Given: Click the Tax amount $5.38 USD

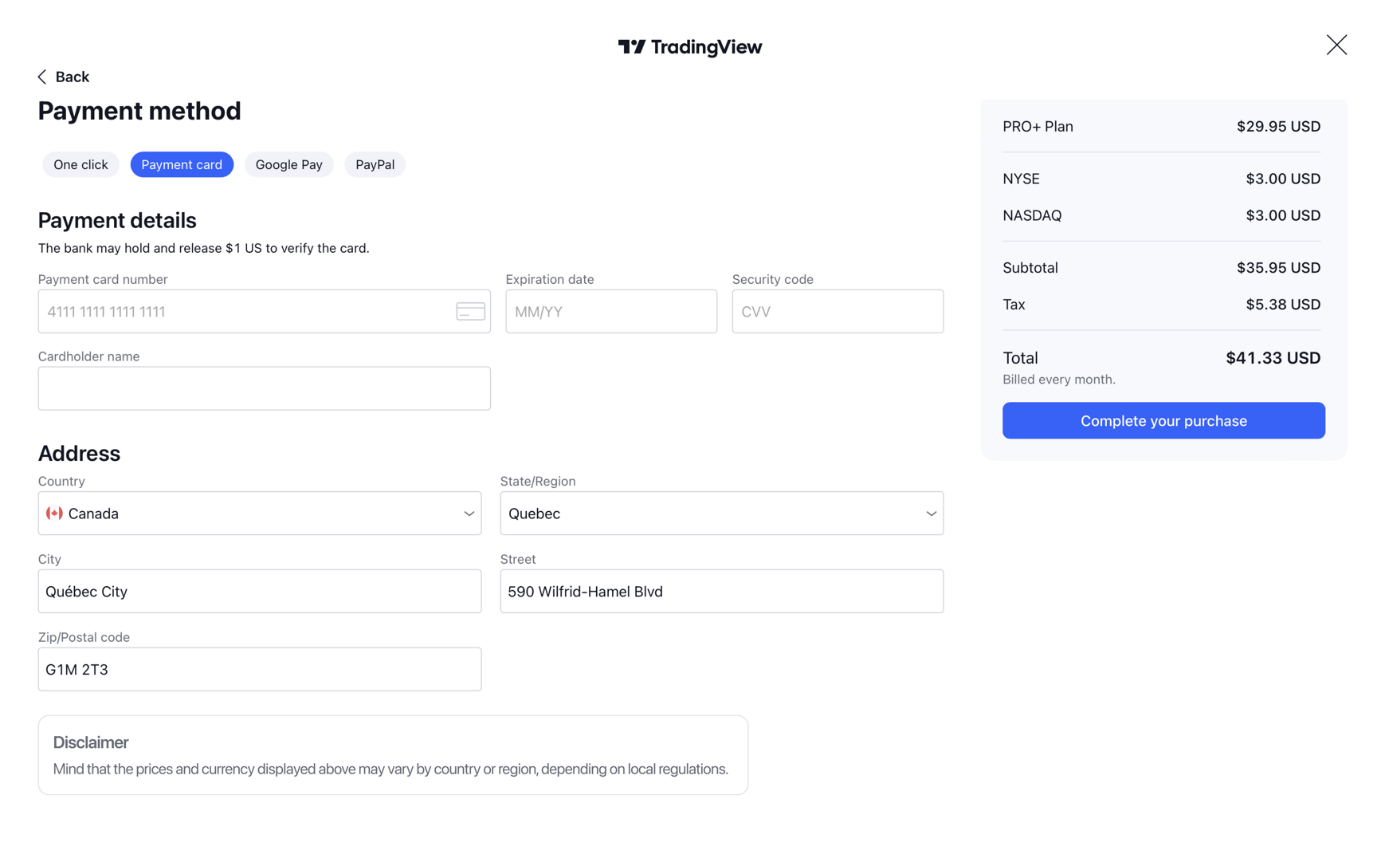Looking at the screenshot, I should tap(1283, 304).
